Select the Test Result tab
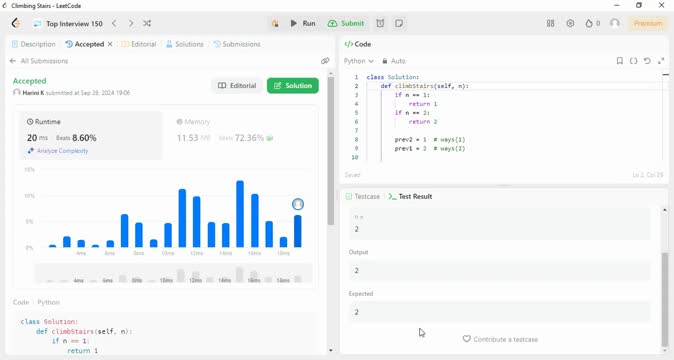The width and height of the screenshot is (674, 360). coord(410,196)
